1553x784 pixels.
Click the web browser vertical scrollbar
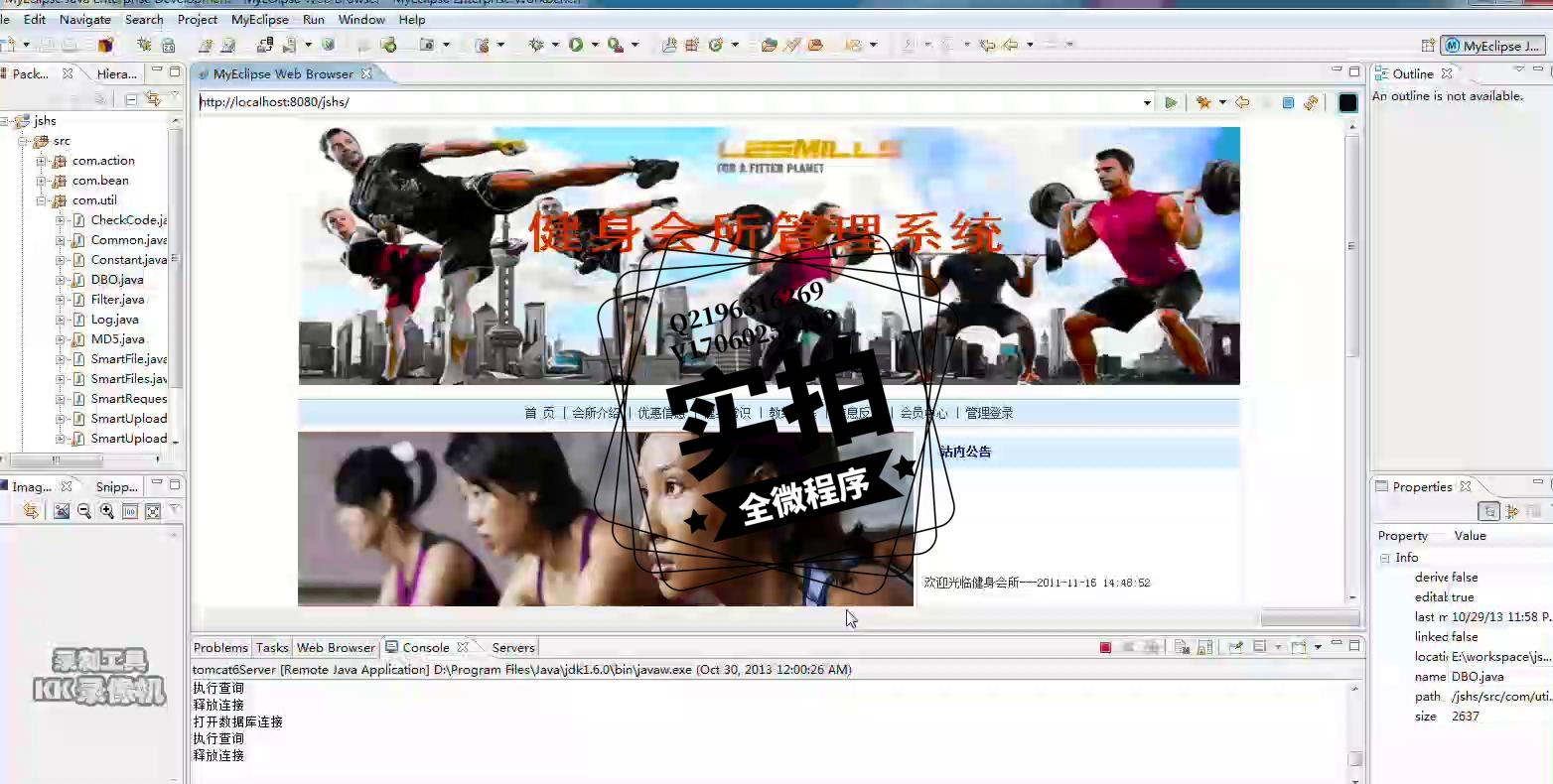1351,245
